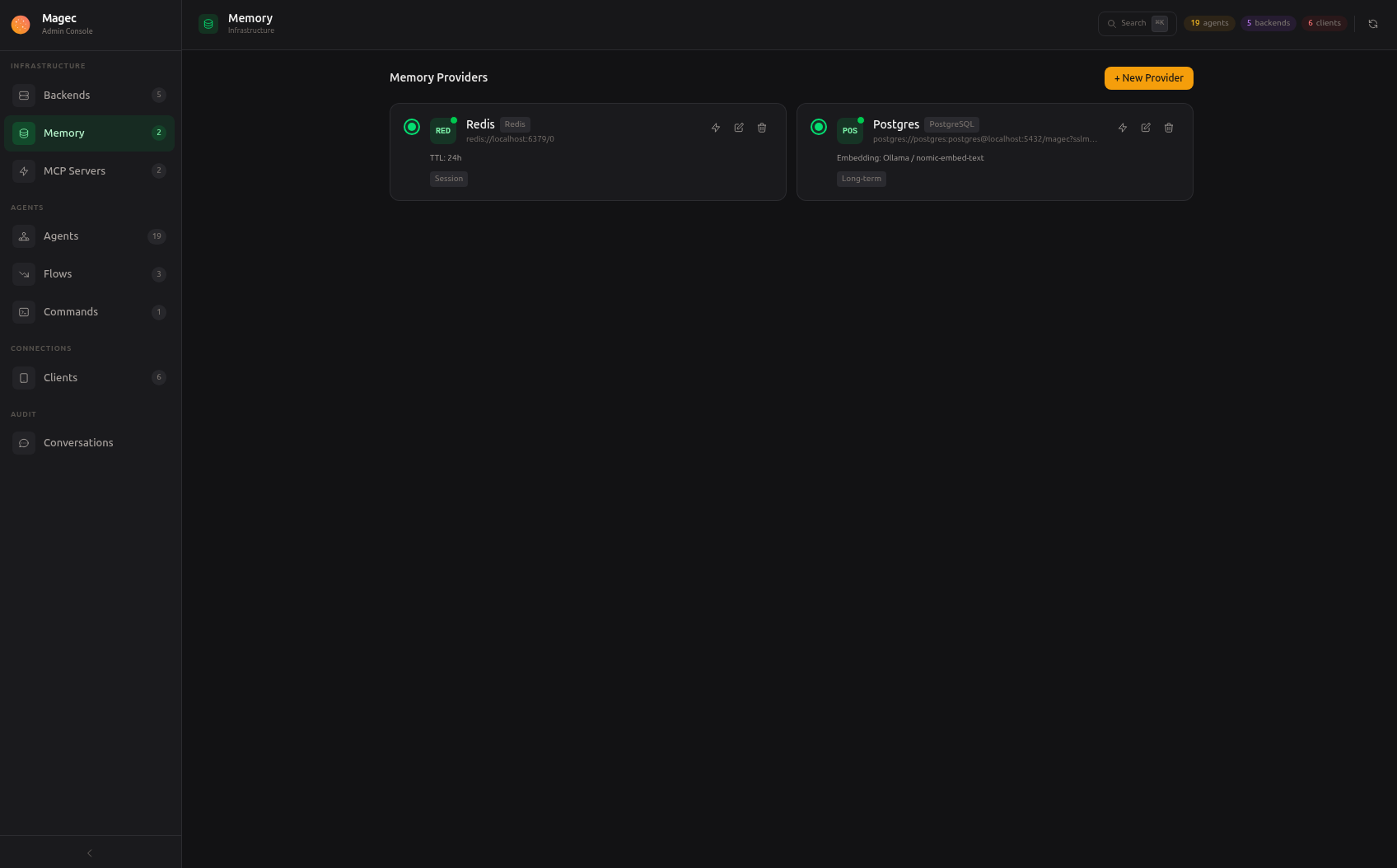Click the 19 agents badge
This screenshot has width=1397, height=868.
[1209, 23]
